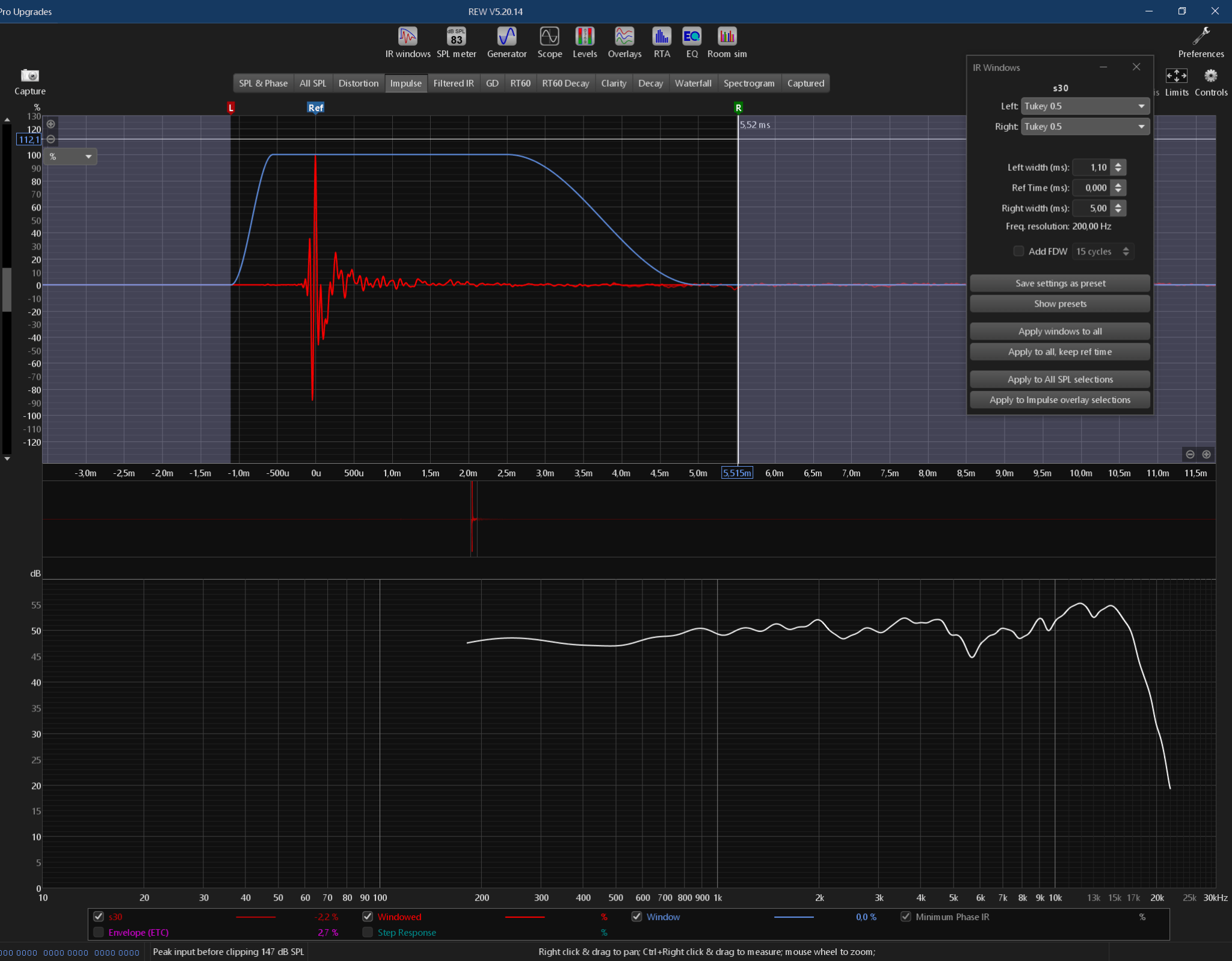Increase Left width value

(1118, 164)
